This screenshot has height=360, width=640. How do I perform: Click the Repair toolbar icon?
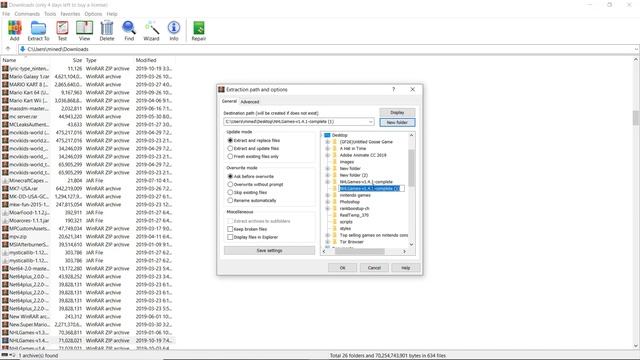(199, 31)
